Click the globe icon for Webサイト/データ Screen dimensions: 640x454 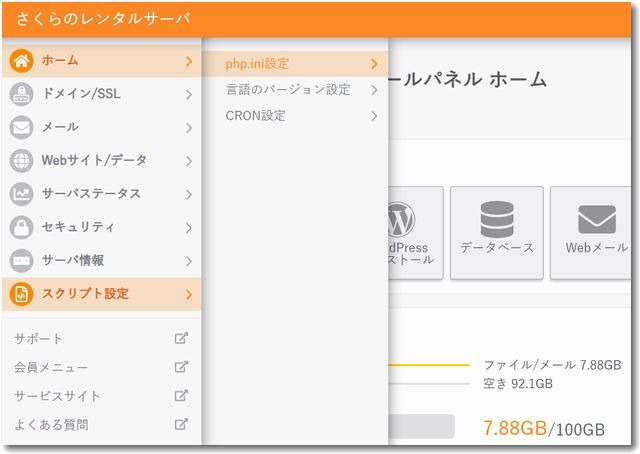pos(21,161)
